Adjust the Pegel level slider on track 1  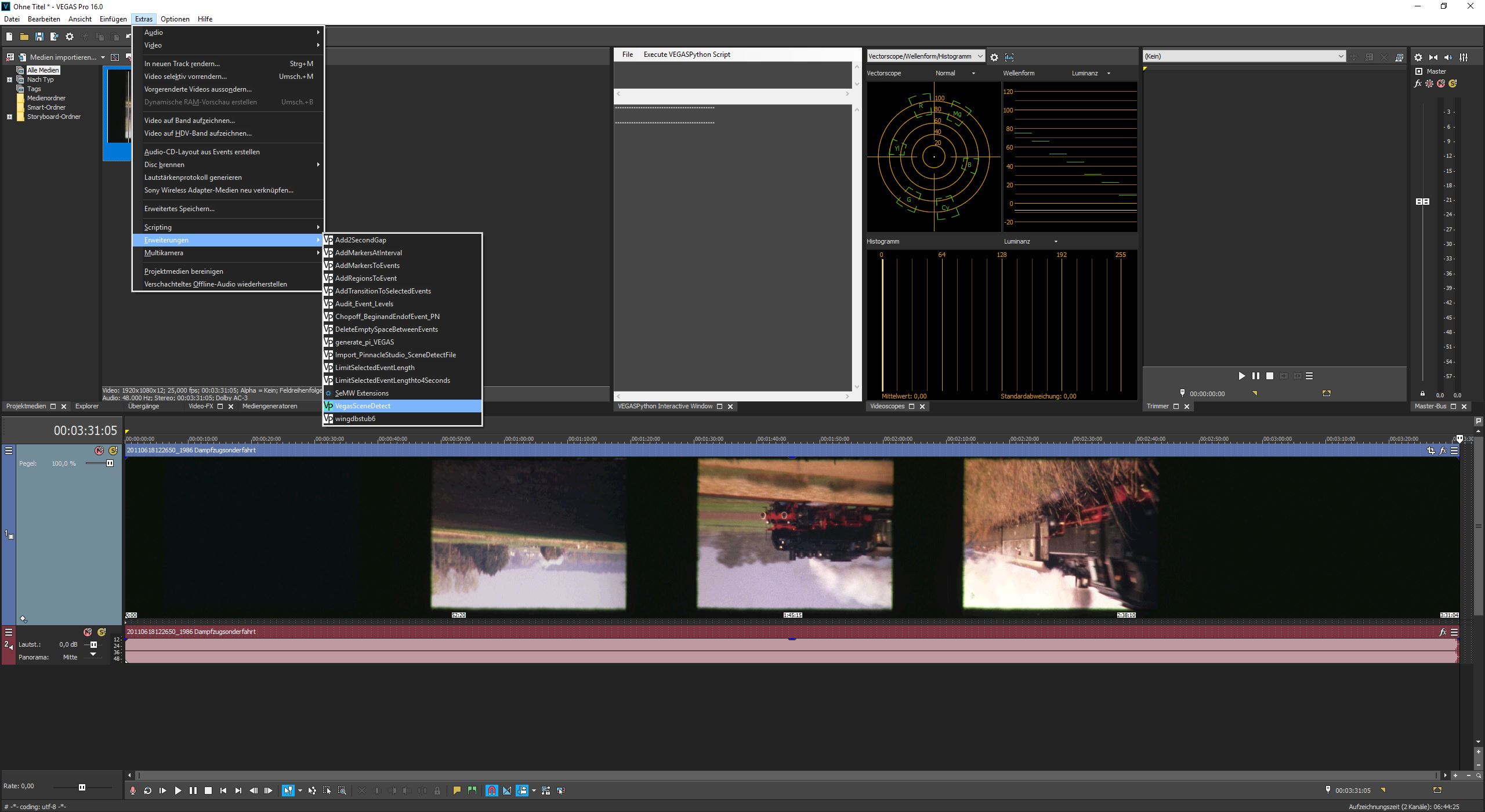click(x=110, y=463)
